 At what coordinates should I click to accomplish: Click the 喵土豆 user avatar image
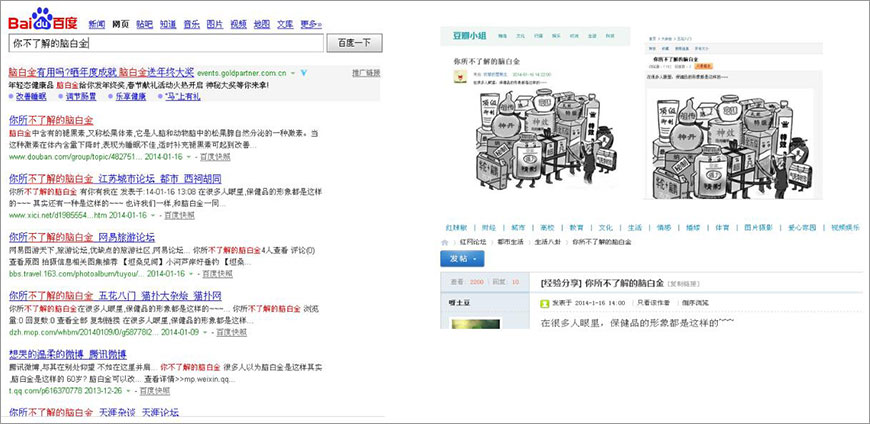click(475, 324)
